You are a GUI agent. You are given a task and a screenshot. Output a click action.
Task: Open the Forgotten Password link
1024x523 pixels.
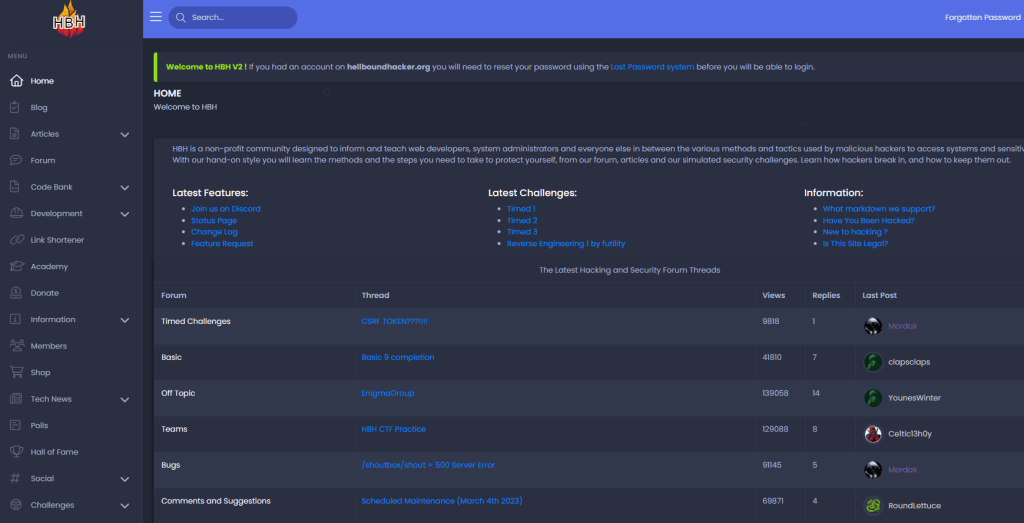[982, 17]
